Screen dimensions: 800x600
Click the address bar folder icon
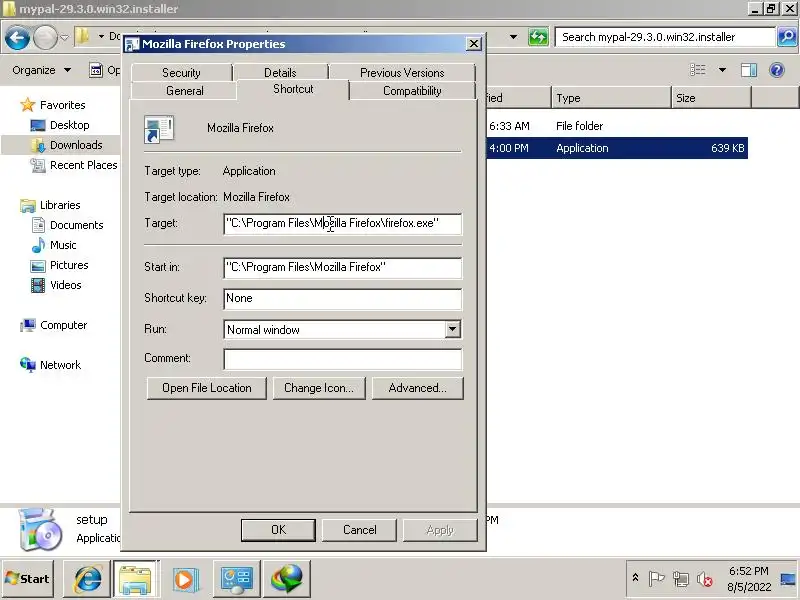82,36
